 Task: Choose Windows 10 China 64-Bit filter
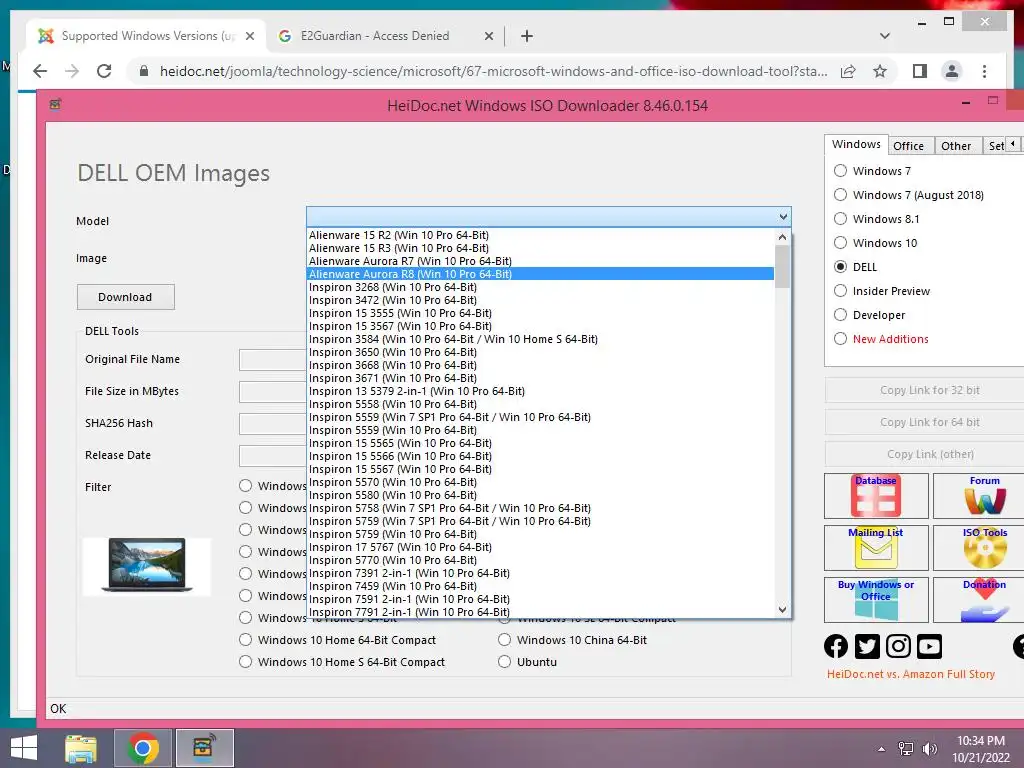click(504, 640)
